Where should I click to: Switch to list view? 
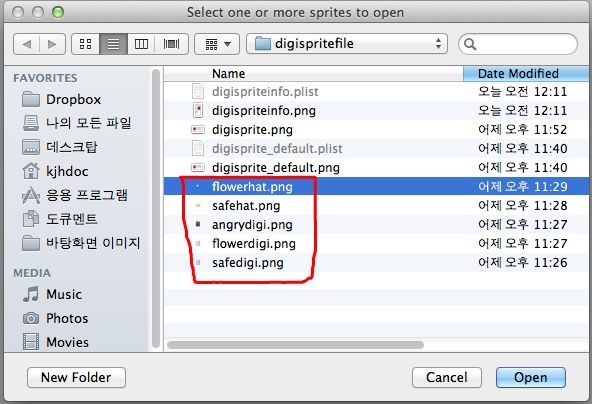113,44
